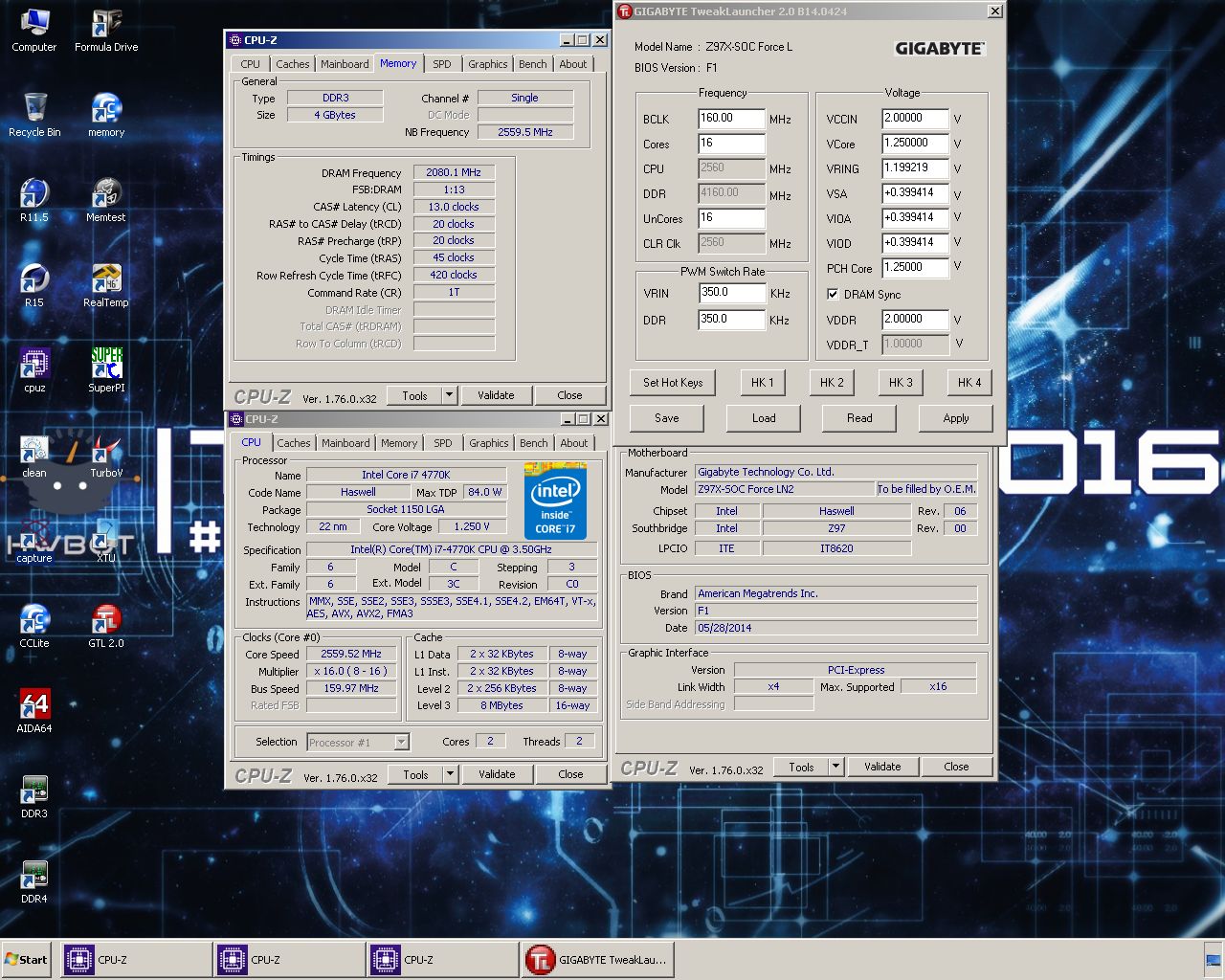Click the VRING voltage input field
1225x980 pixels.
coord(915,168)
